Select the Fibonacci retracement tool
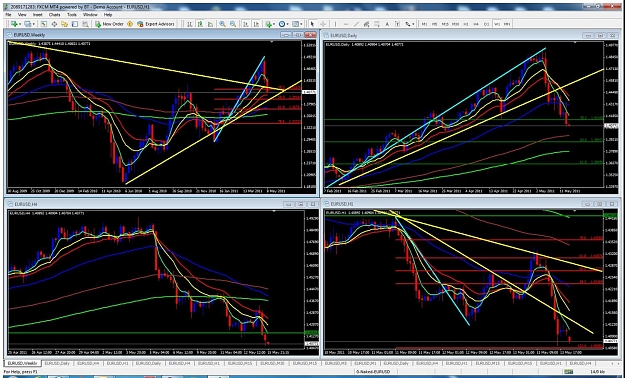625x378 pixels. (x=377, y=24)
